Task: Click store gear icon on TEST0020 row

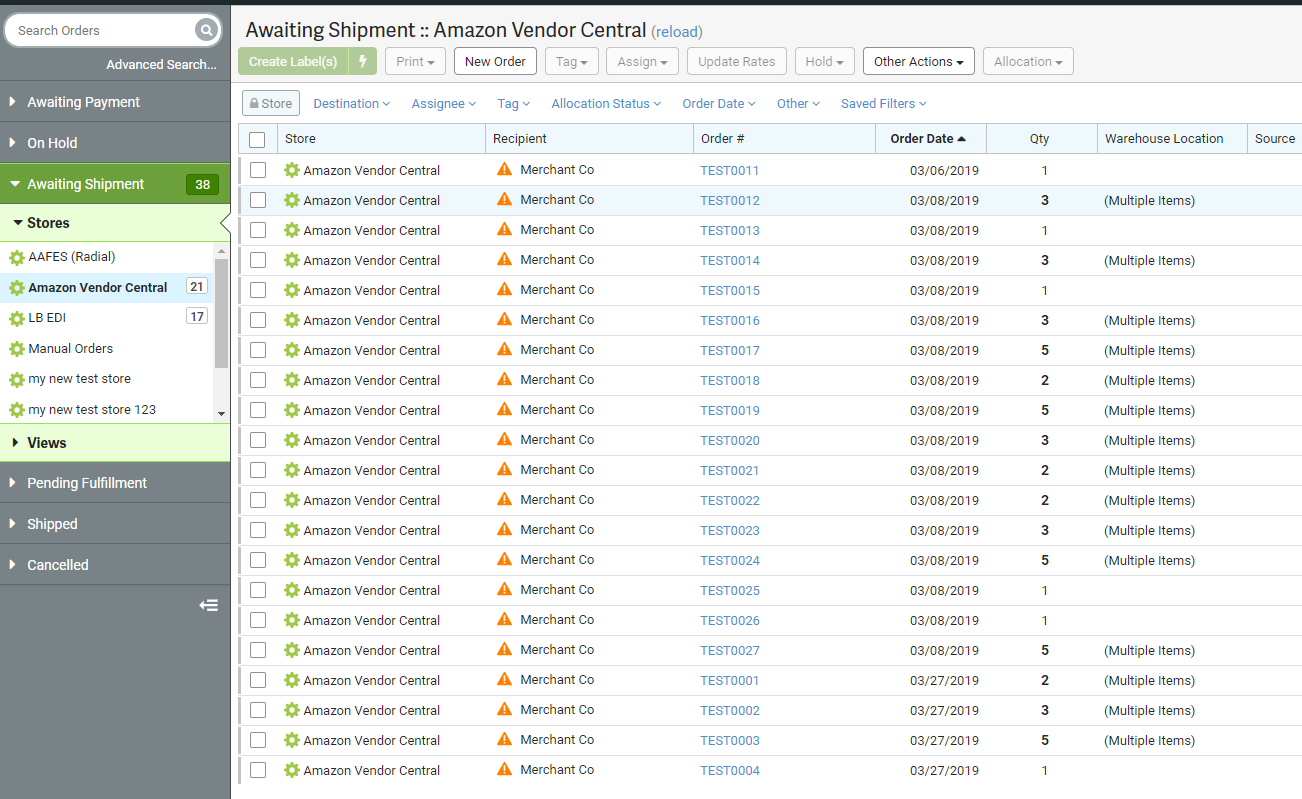Action: 292,440
